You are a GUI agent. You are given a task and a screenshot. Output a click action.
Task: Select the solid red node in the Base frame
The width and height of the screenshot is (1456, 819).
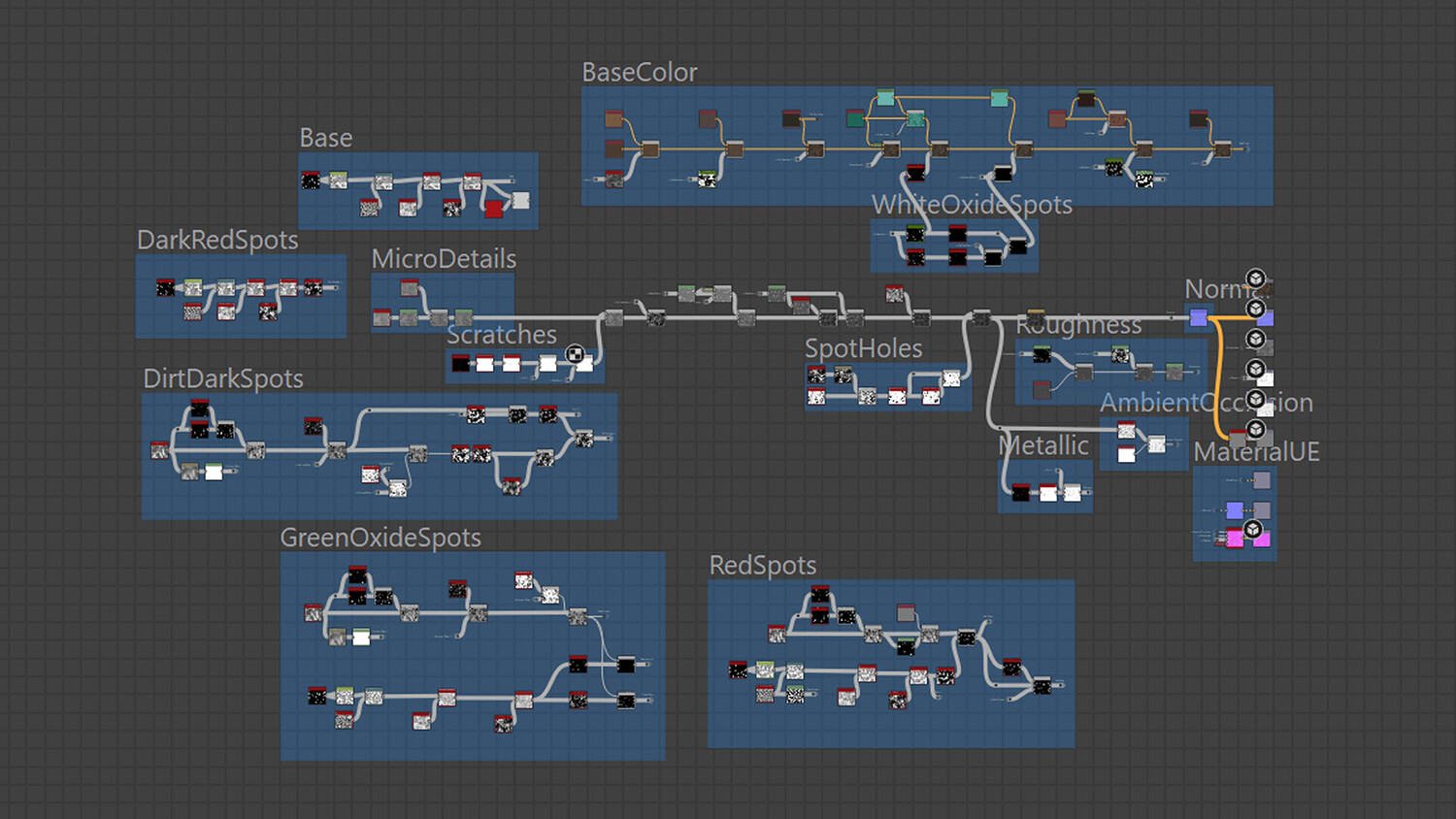[494, 208]
